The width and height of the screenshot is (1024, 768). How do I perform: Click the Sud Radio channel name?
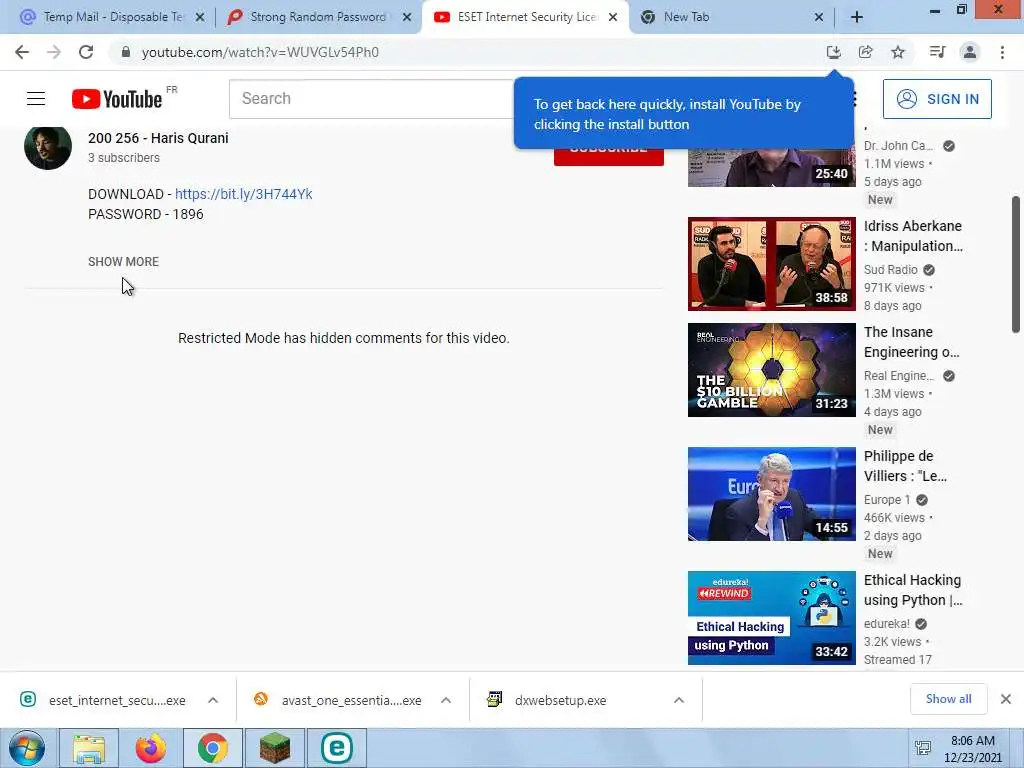click(x=891, y=270)
